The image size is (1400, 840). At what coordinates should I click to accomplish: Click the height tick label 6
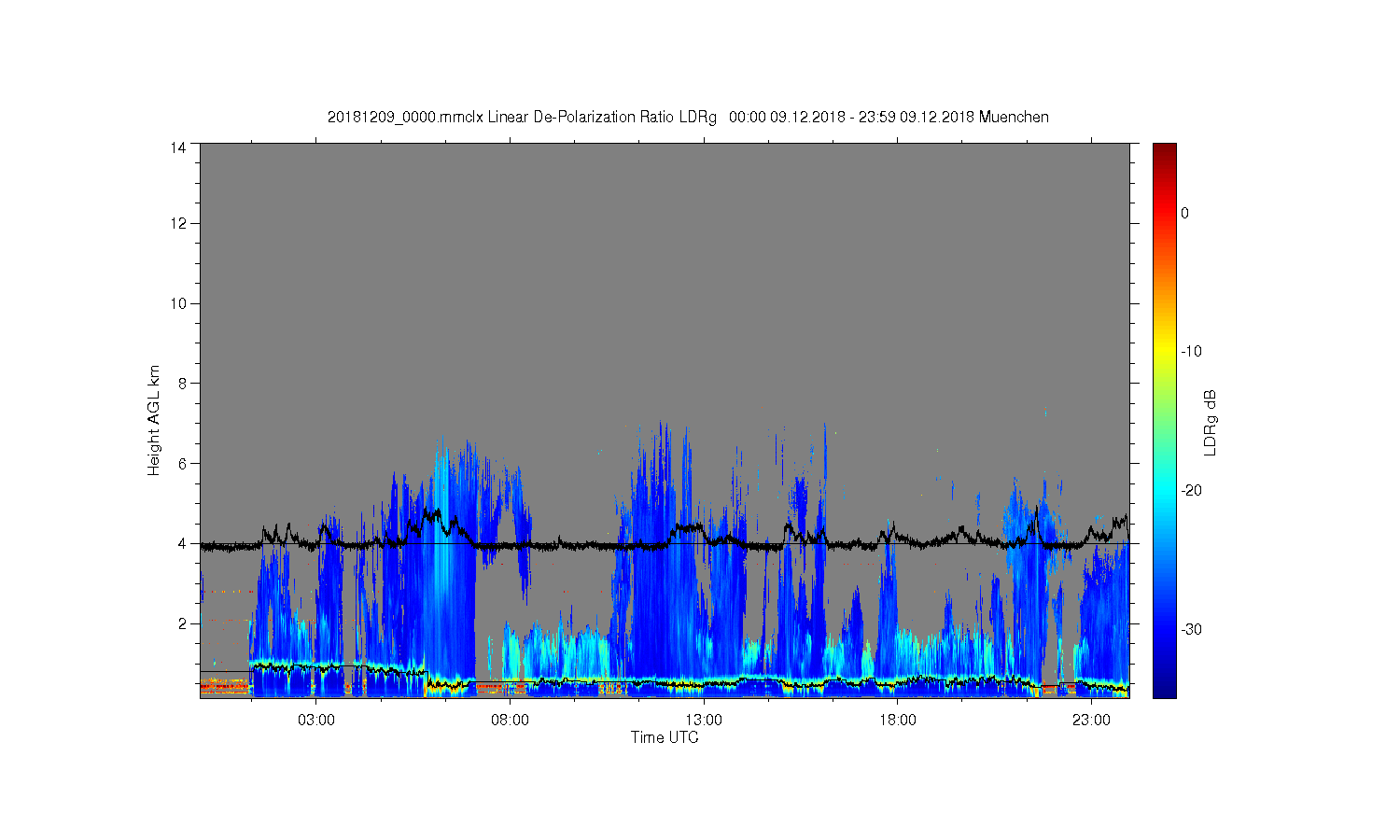coord(182,464)
